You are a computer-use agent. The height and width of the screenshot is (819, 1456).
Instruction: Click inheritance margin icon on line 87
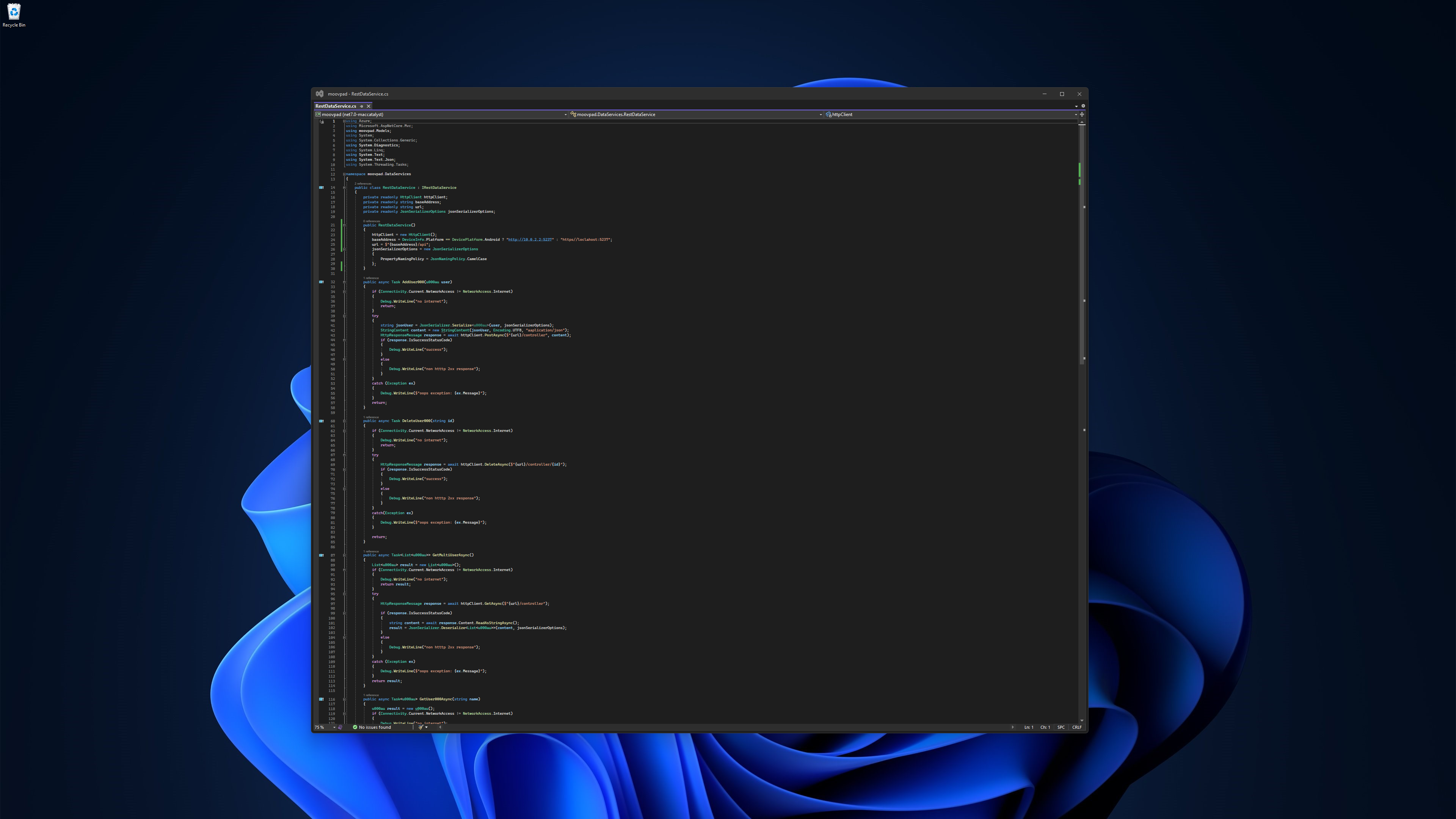(x=322, y=555)
